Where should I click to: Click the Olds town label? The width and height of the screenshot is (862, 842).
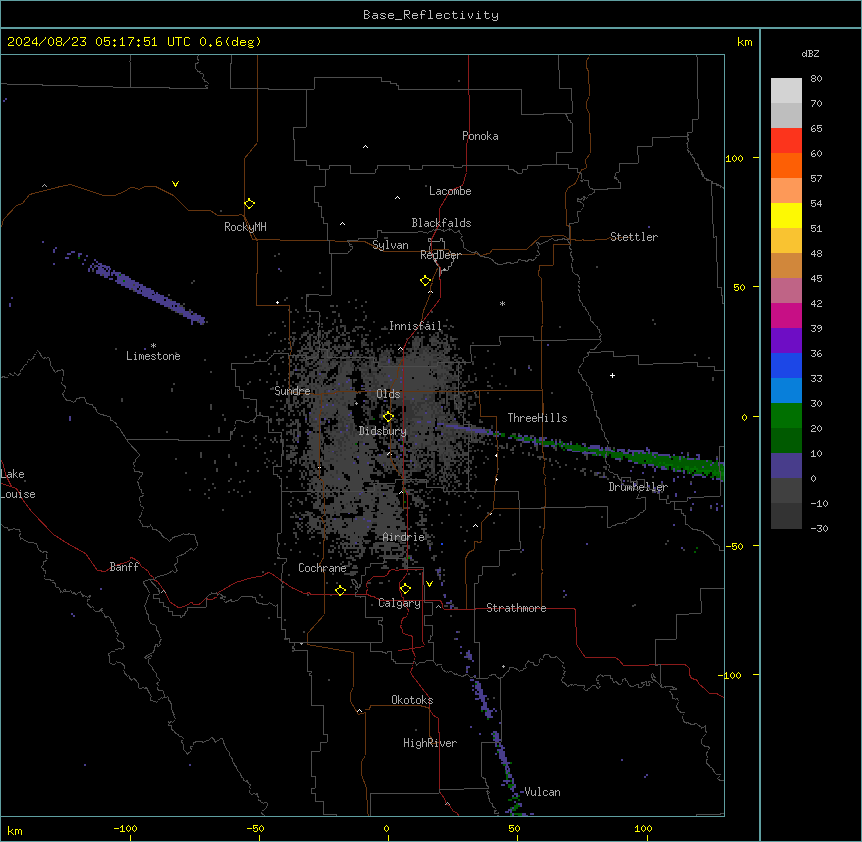(x=388, y=394)
